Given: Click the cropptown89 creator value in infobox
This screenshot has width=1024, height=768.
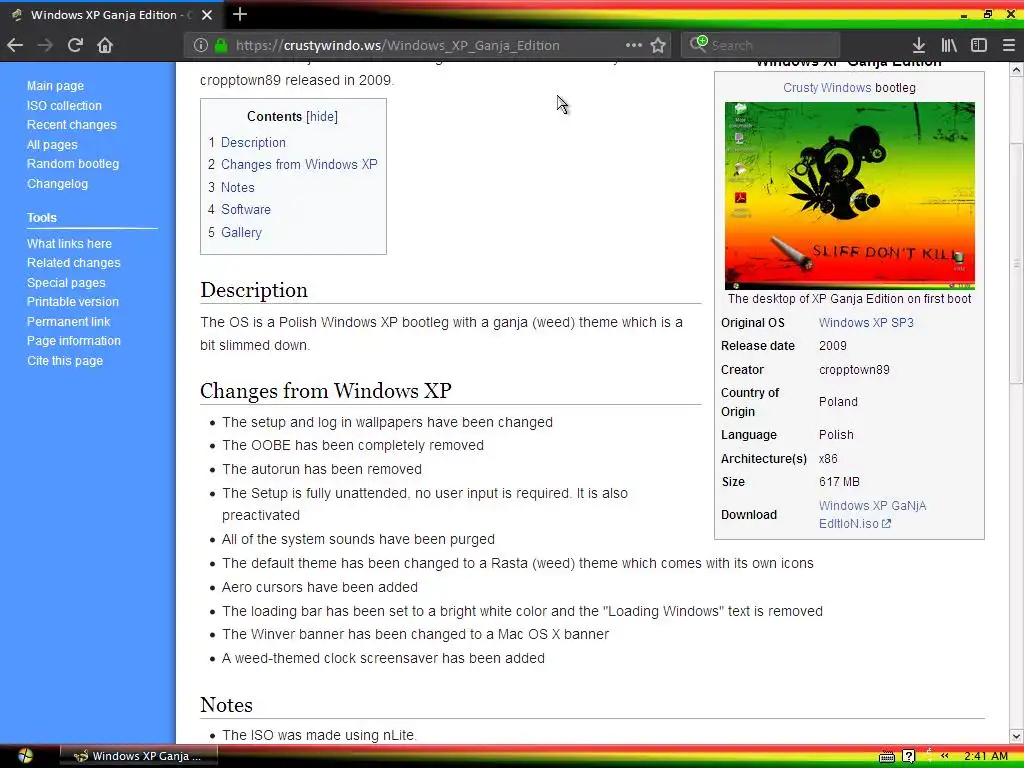Looking at the screenshot, I should (854, 370).
